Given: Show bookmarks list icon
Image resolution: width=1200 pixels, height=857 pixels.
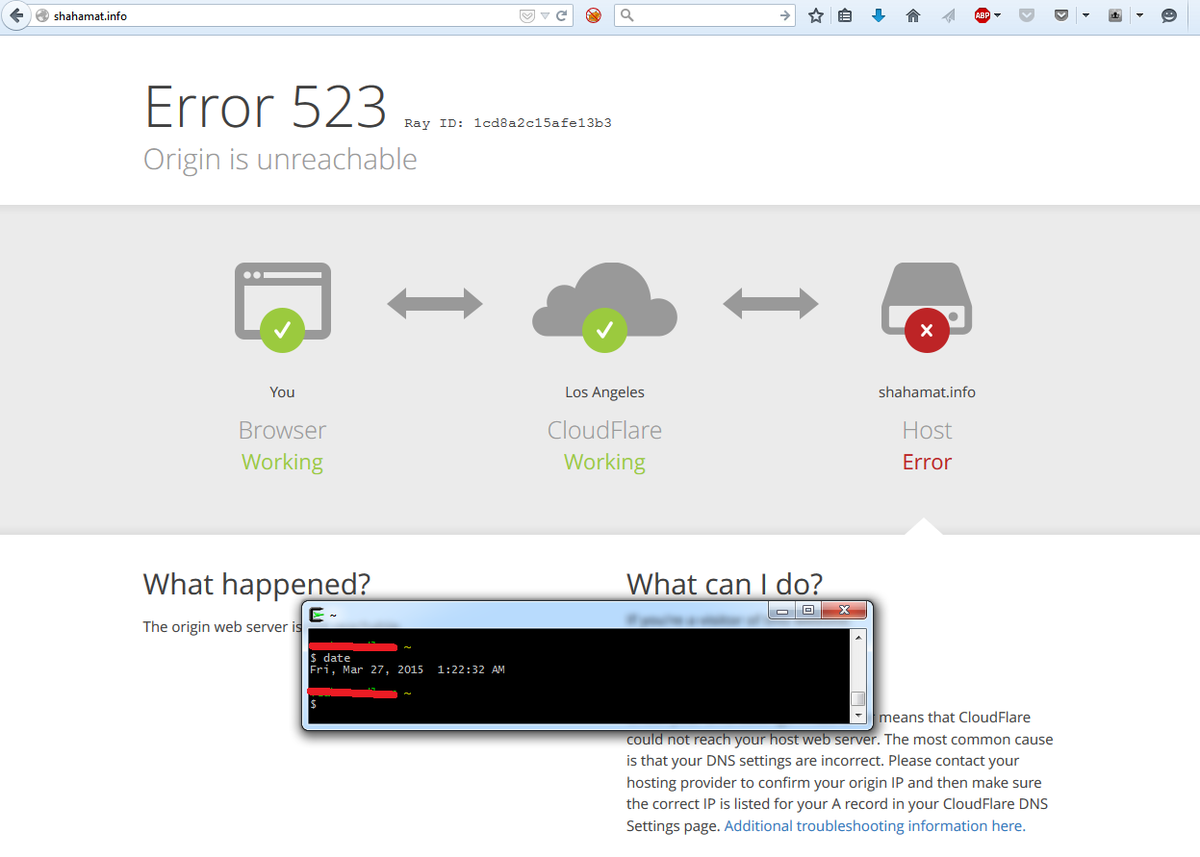Looking at the screenshot, I should click(x=845, y=16).
